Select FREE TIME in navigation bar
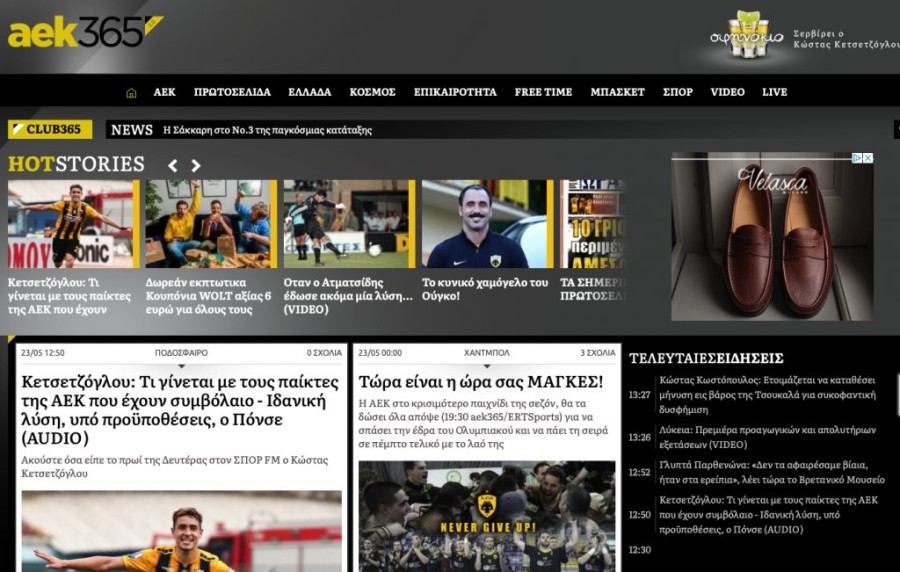This screenshot has width=900, height=572. (543, 92)
